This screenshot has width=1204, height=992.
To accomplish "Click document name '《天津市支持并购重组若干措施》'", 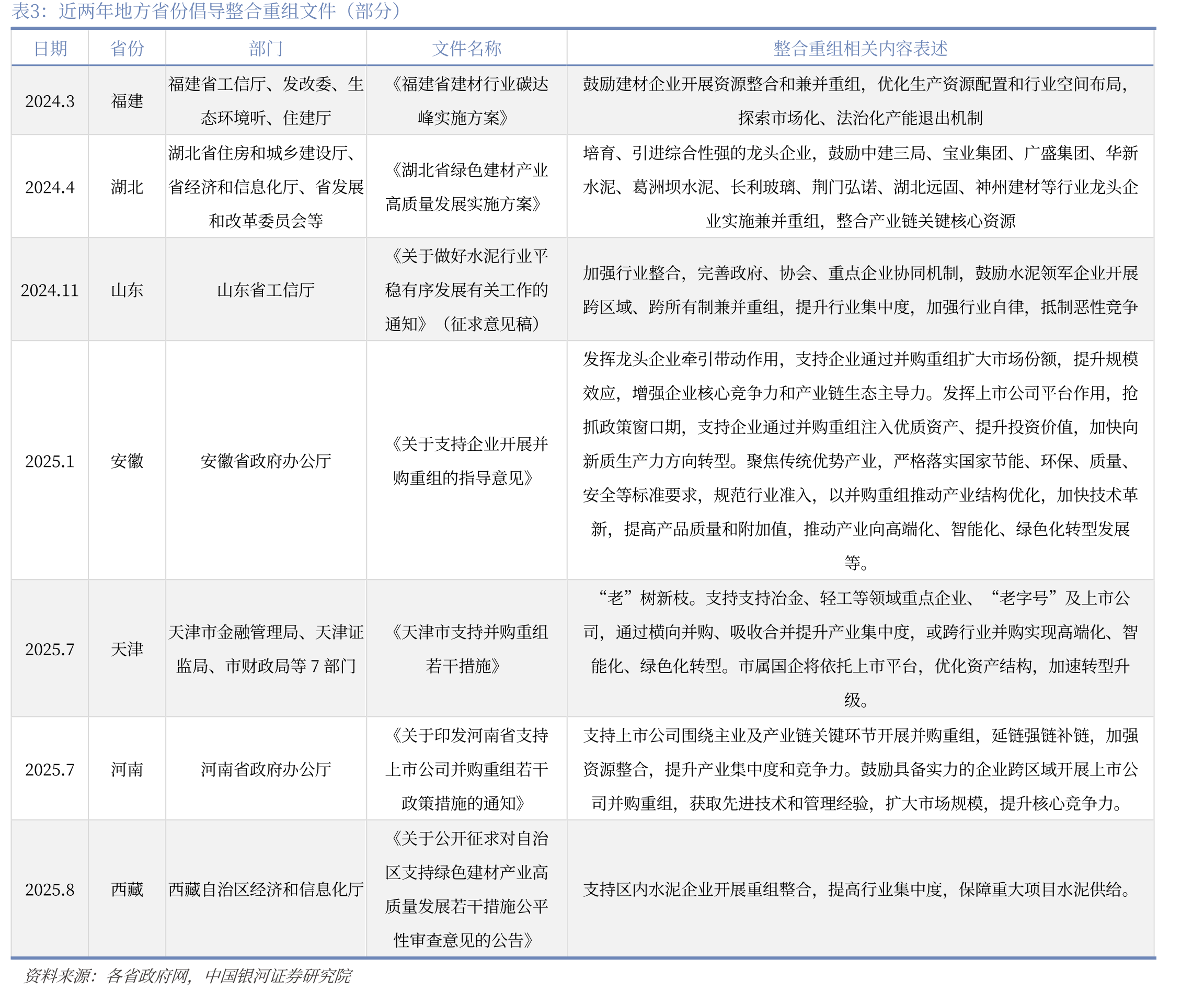I will tap(466, 648).
